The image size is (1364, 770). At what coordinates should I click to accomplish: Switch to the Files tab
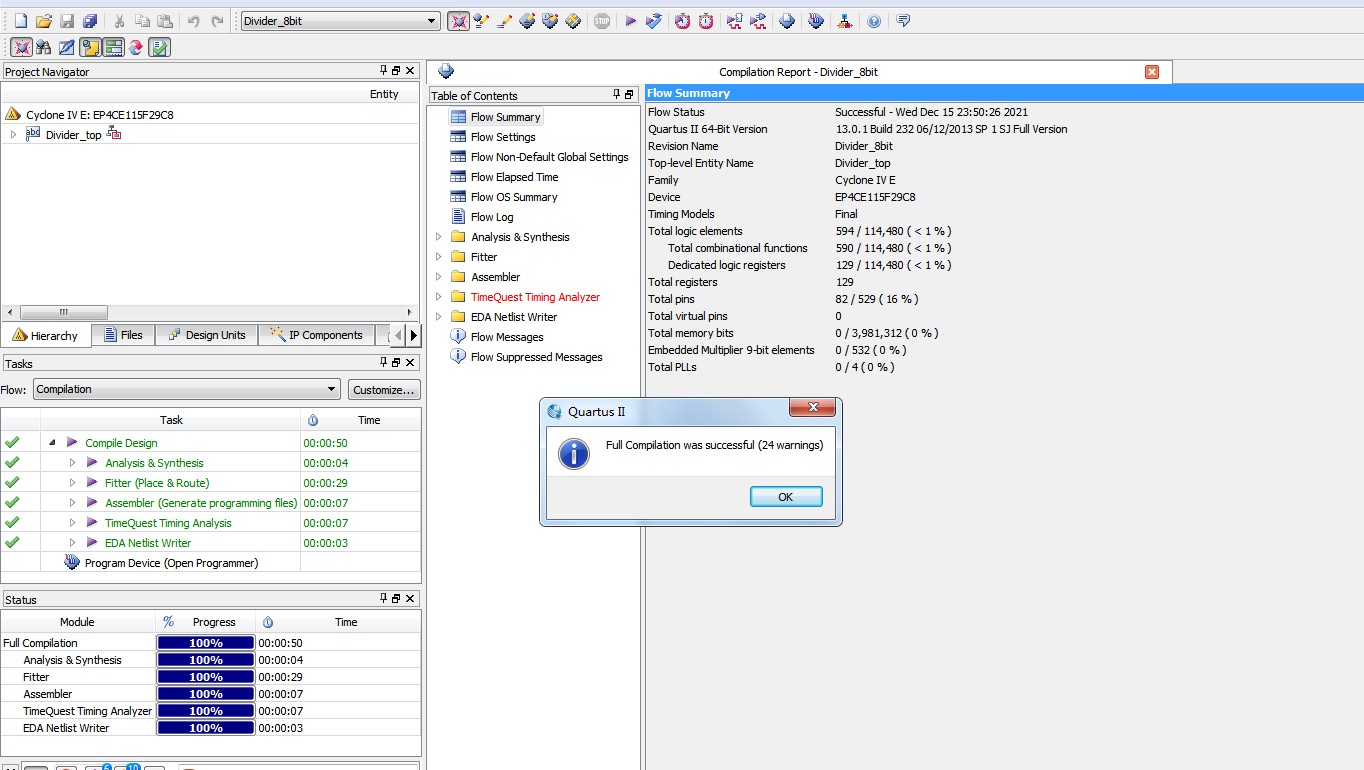coord(123,335)
